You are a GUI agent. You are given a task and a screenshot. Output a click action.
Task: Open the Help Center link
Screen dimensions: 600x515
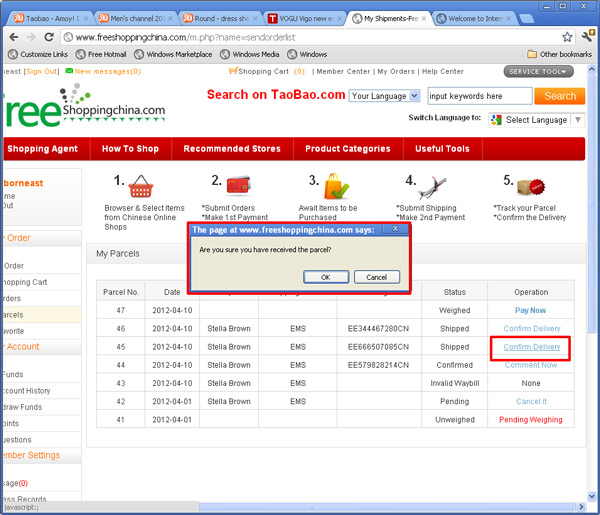click(443, 72)
